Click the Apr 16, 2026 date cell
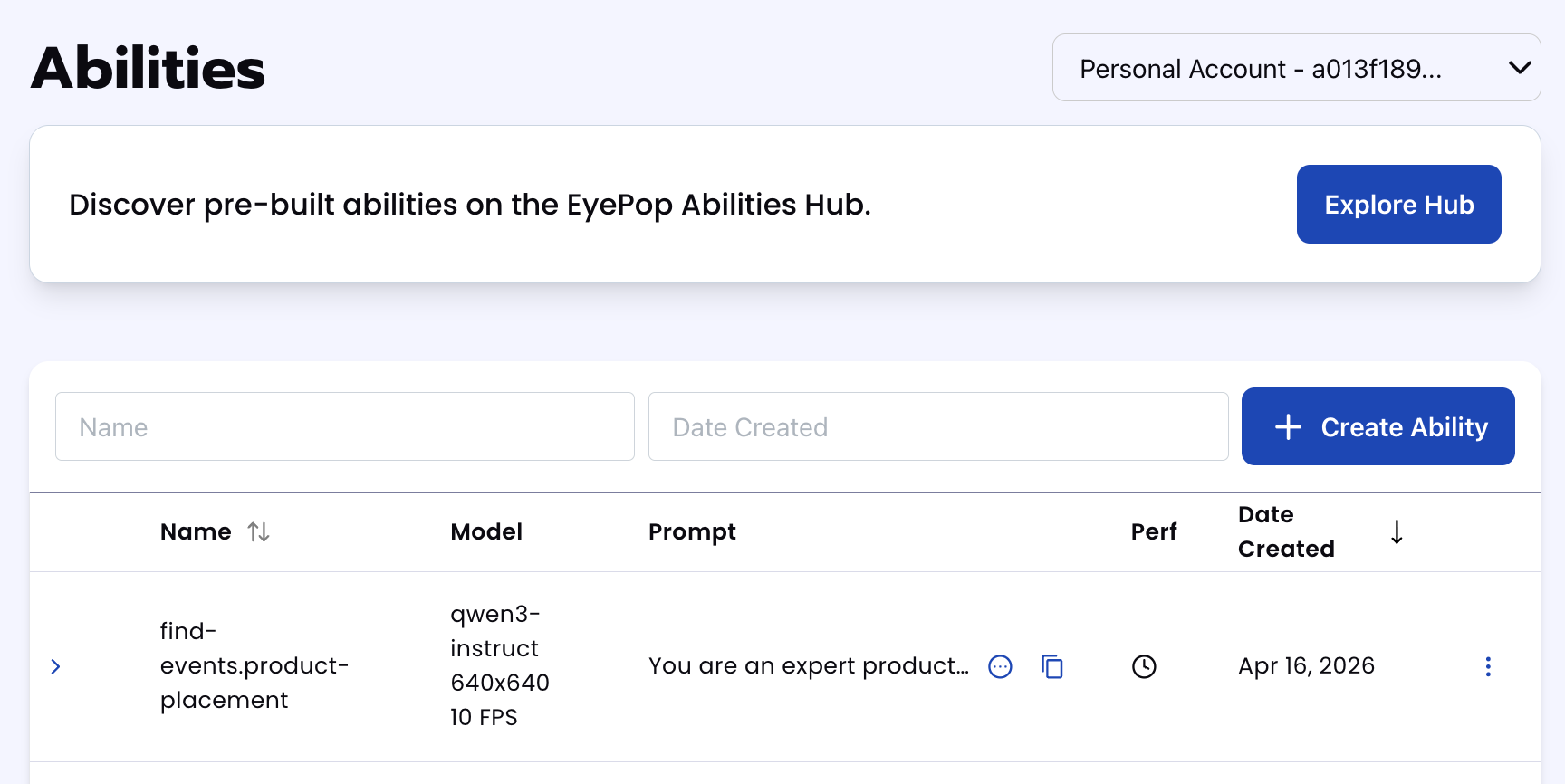 coord(1306,666)
